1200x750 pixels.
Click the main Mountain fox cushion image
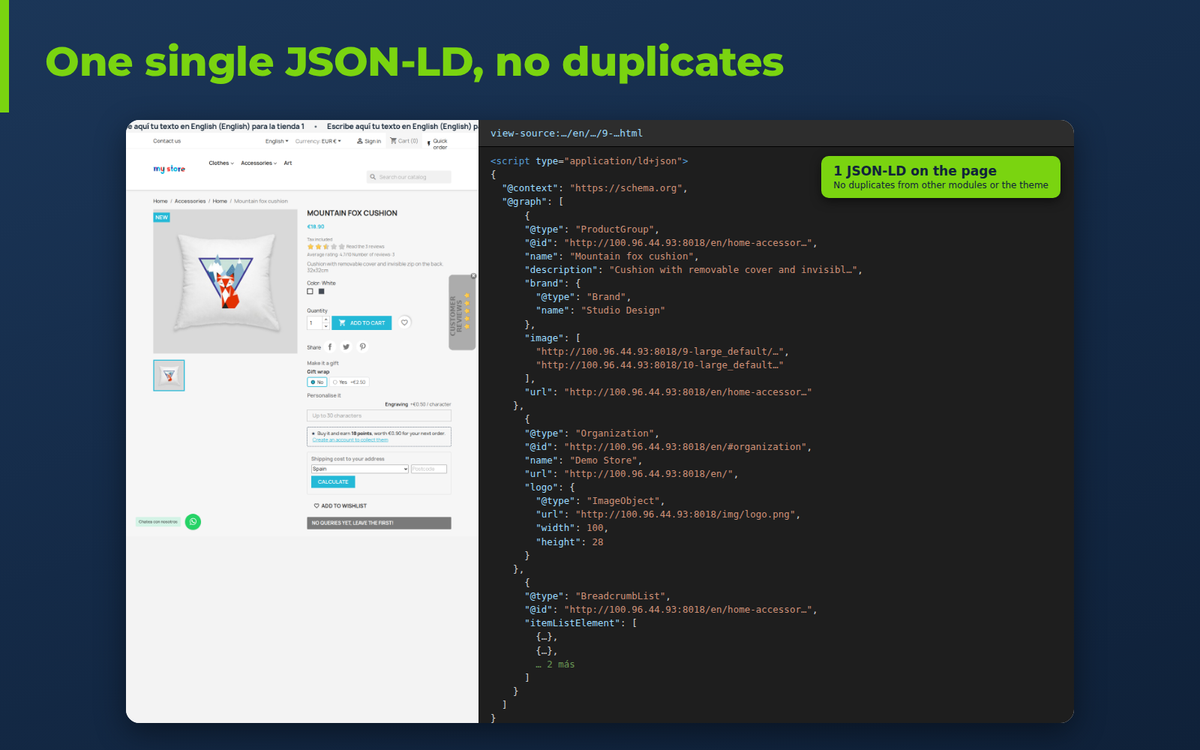225,281
